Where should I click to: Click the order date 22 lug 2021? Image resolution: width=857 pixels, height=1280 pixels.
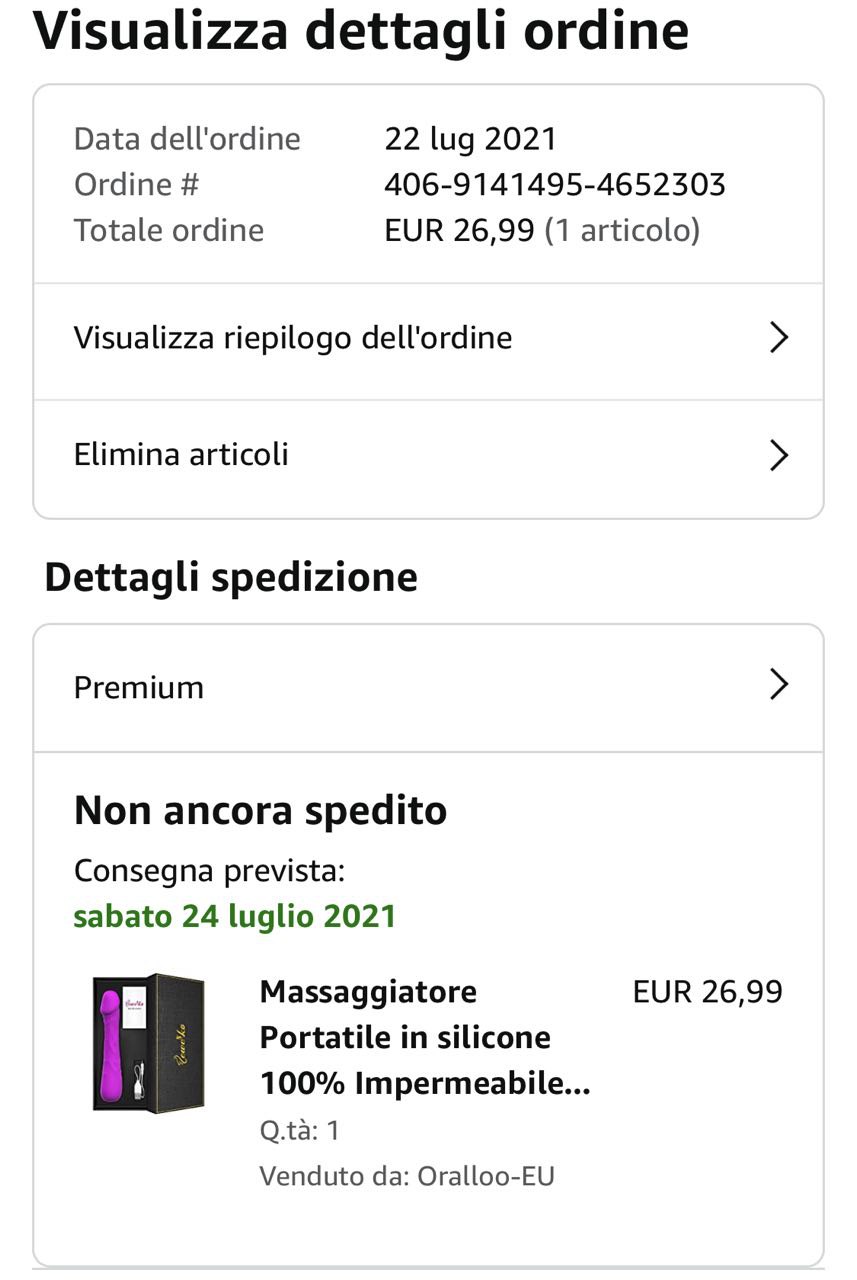[470, 138]
